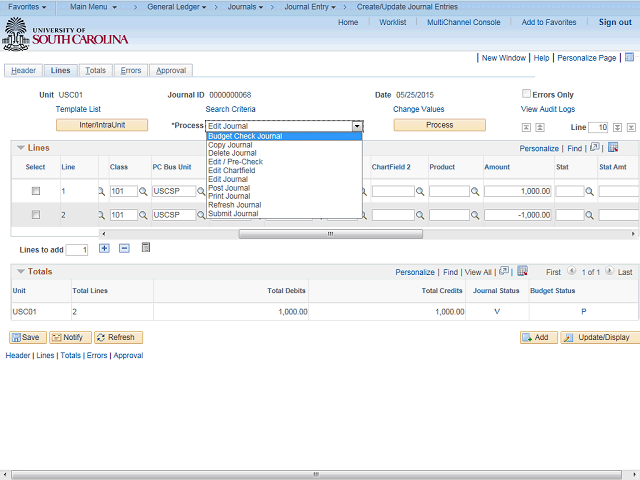Screen dimensions: 640x480
Task: Click the scroll-to-top arrow icon left of Line
Action: coord(526,128)
